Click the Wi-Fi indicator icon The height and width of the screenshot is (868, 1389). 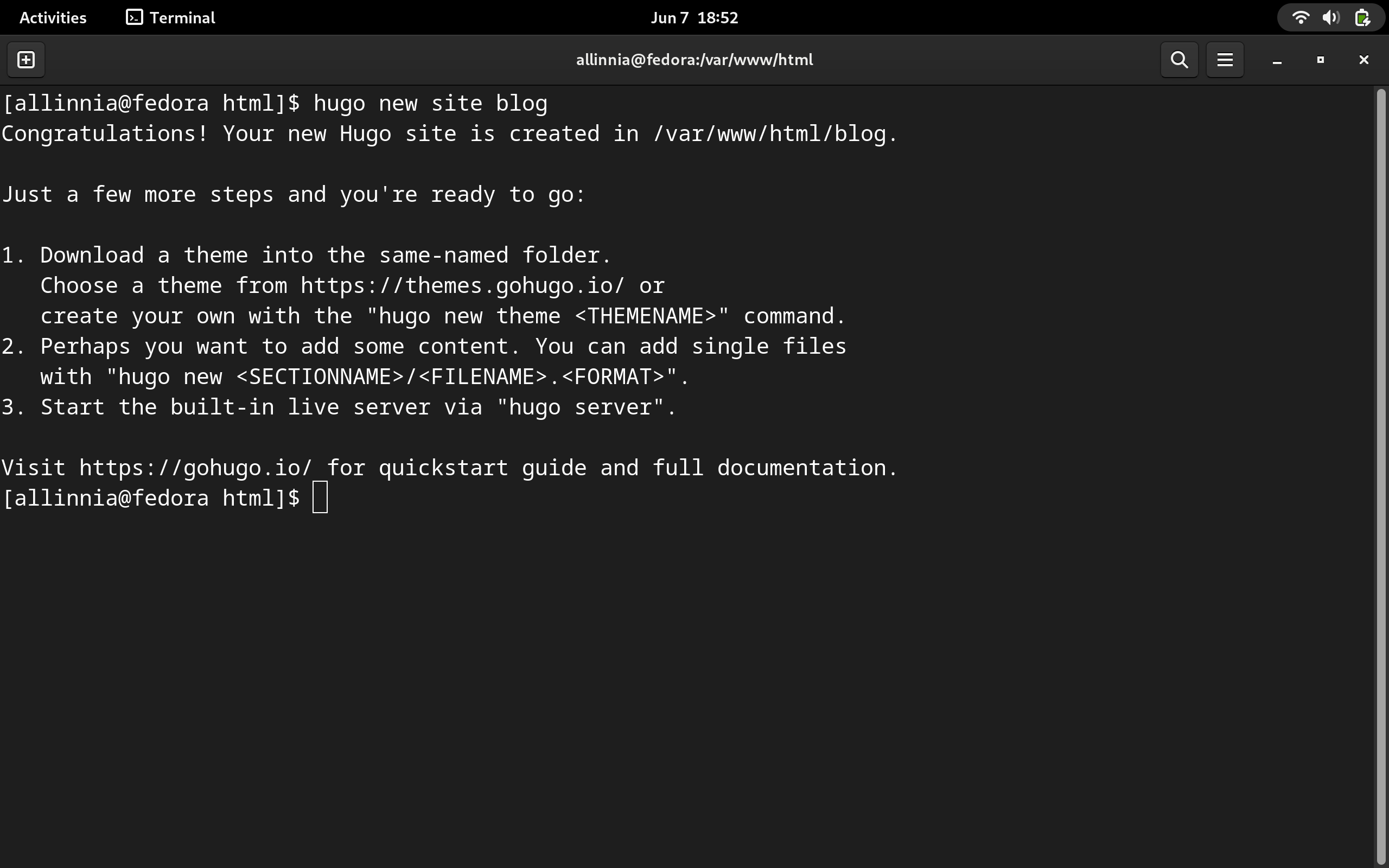pyautogui.click(x=1301, y=17)
